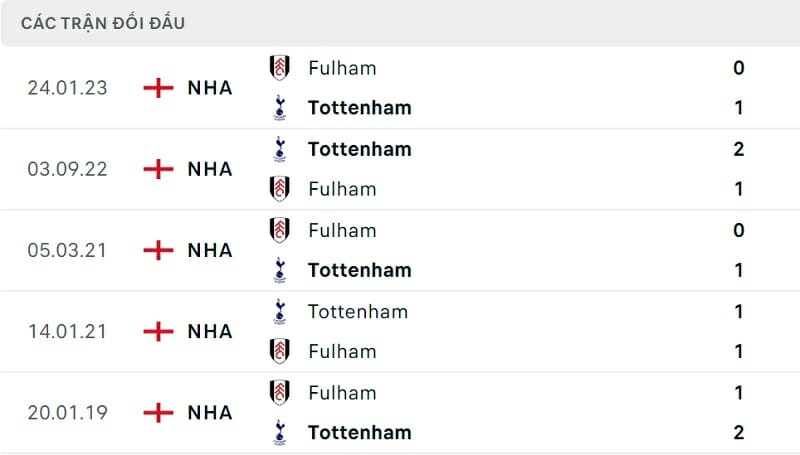Screen dimensions: 800x455
Task: Click England flag beside 05.03.21 date
Action: 158,250
